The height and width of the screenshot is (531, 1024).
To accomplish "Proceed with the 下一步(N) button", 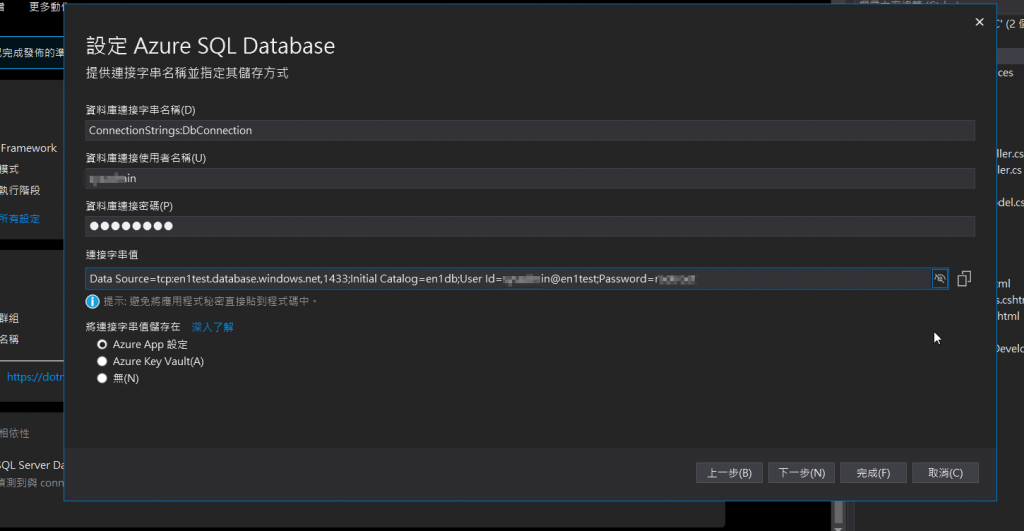I will click(801, 473).
